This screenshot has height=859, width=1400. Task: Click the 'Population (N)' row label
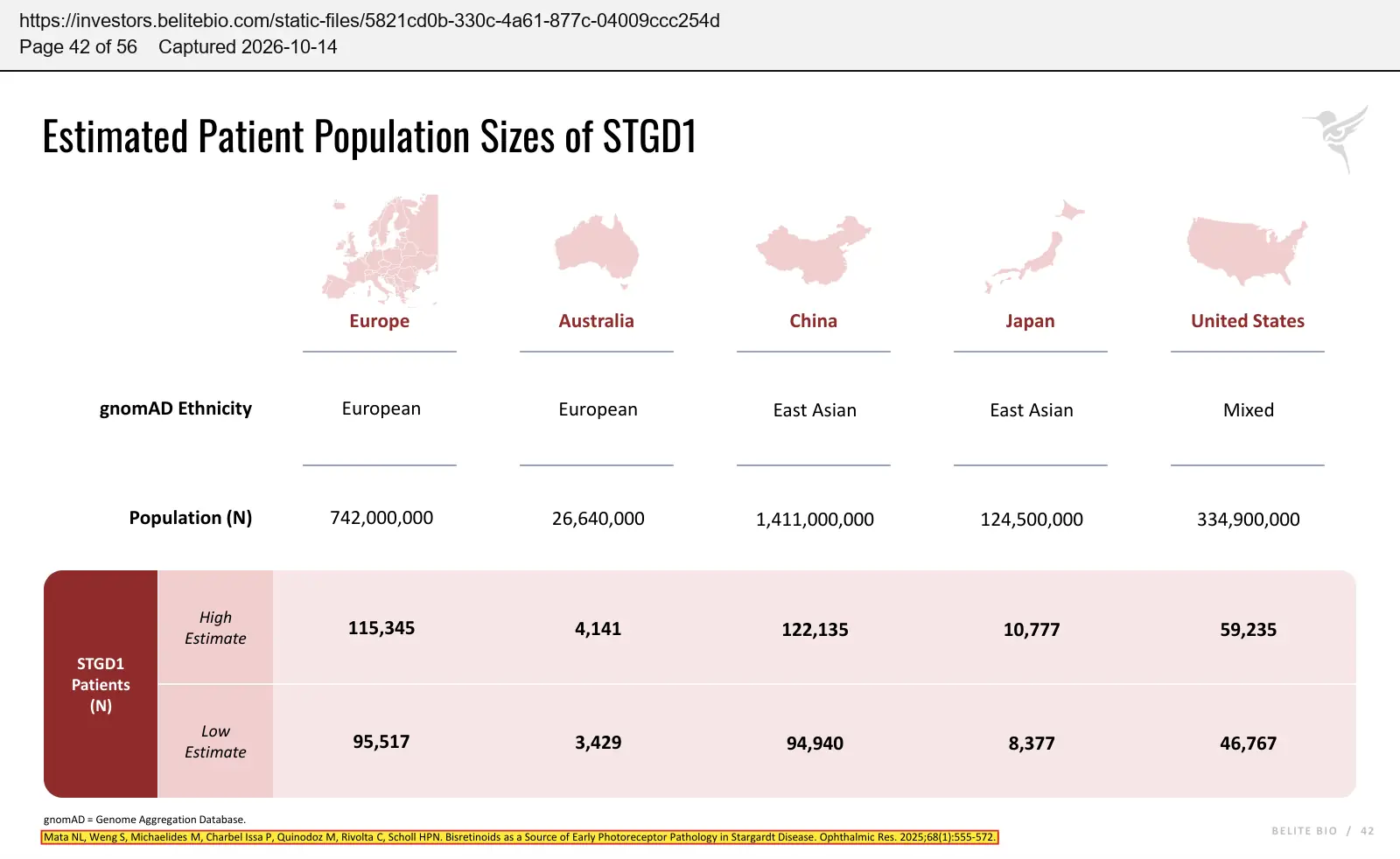191,518
